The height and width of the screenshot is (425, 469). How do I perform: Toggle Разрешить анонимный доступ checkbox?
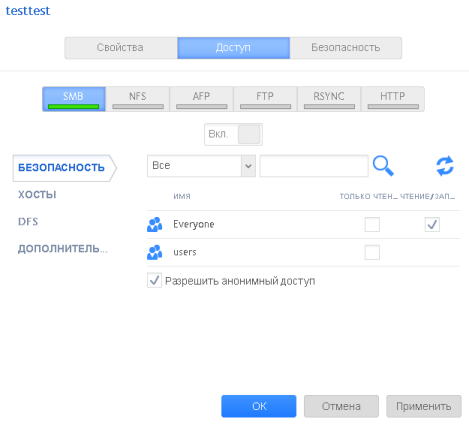pos(154,281)
